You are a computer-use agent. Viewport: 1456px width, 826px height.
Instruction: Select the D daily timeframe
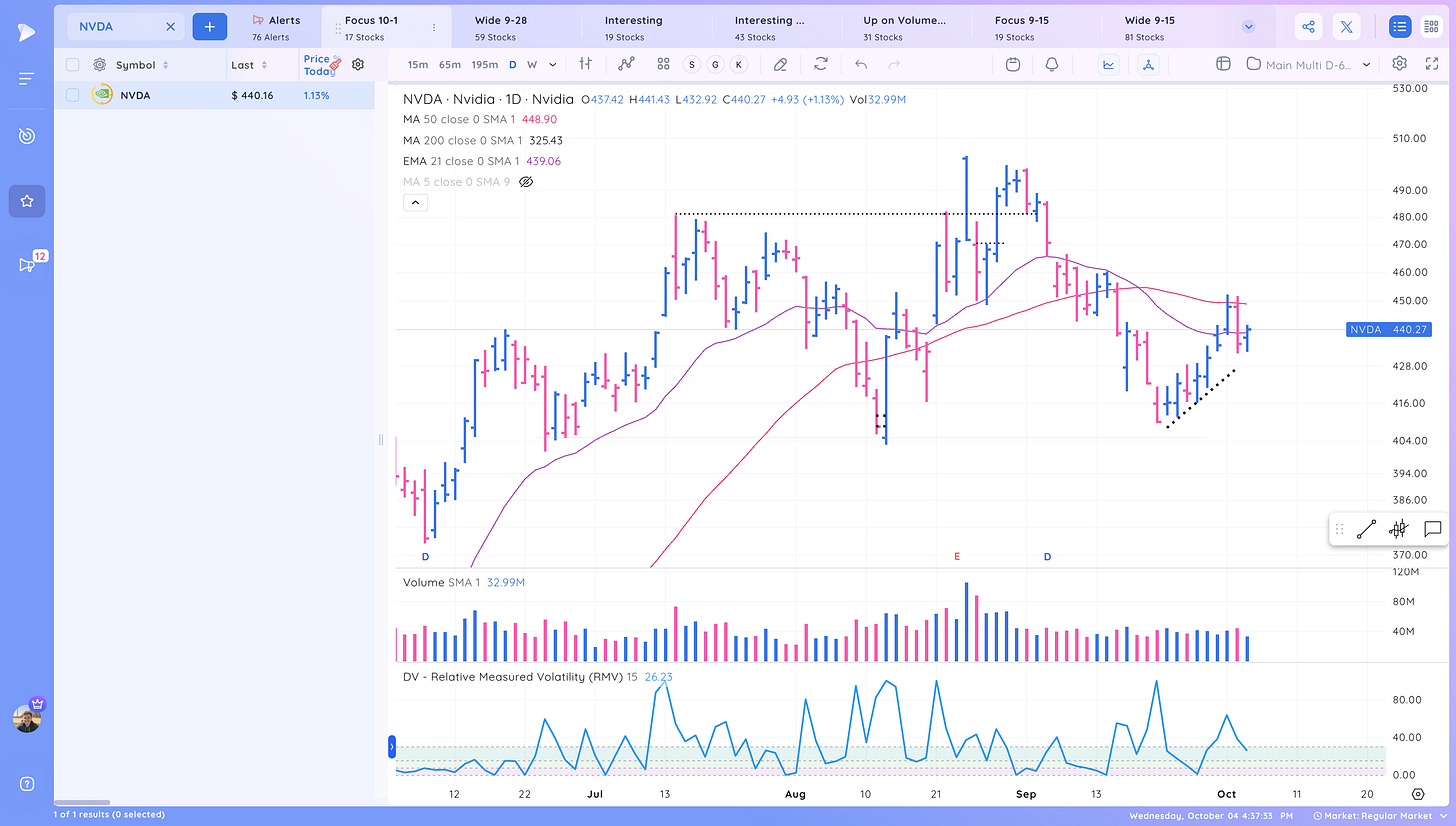[x=513, y=64]
